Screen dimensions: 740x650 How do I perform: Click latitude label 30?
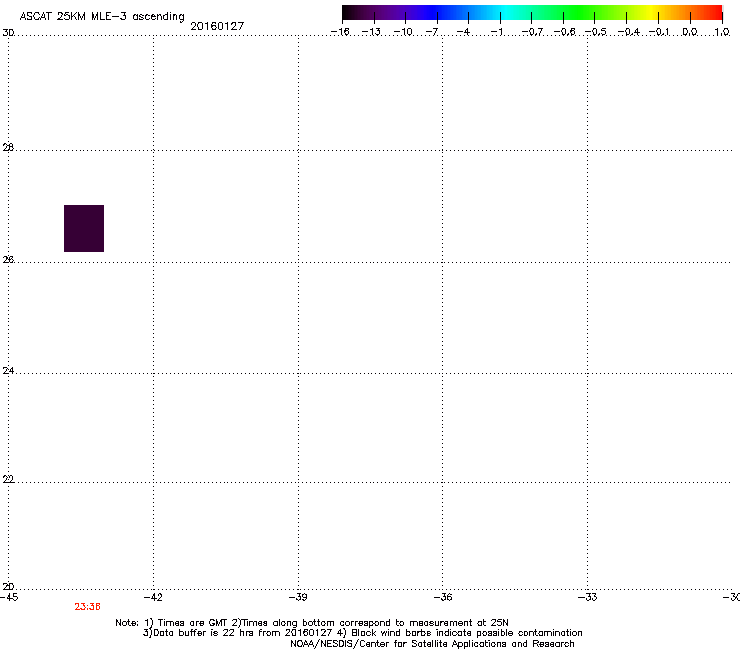click(x=8, y=33)
